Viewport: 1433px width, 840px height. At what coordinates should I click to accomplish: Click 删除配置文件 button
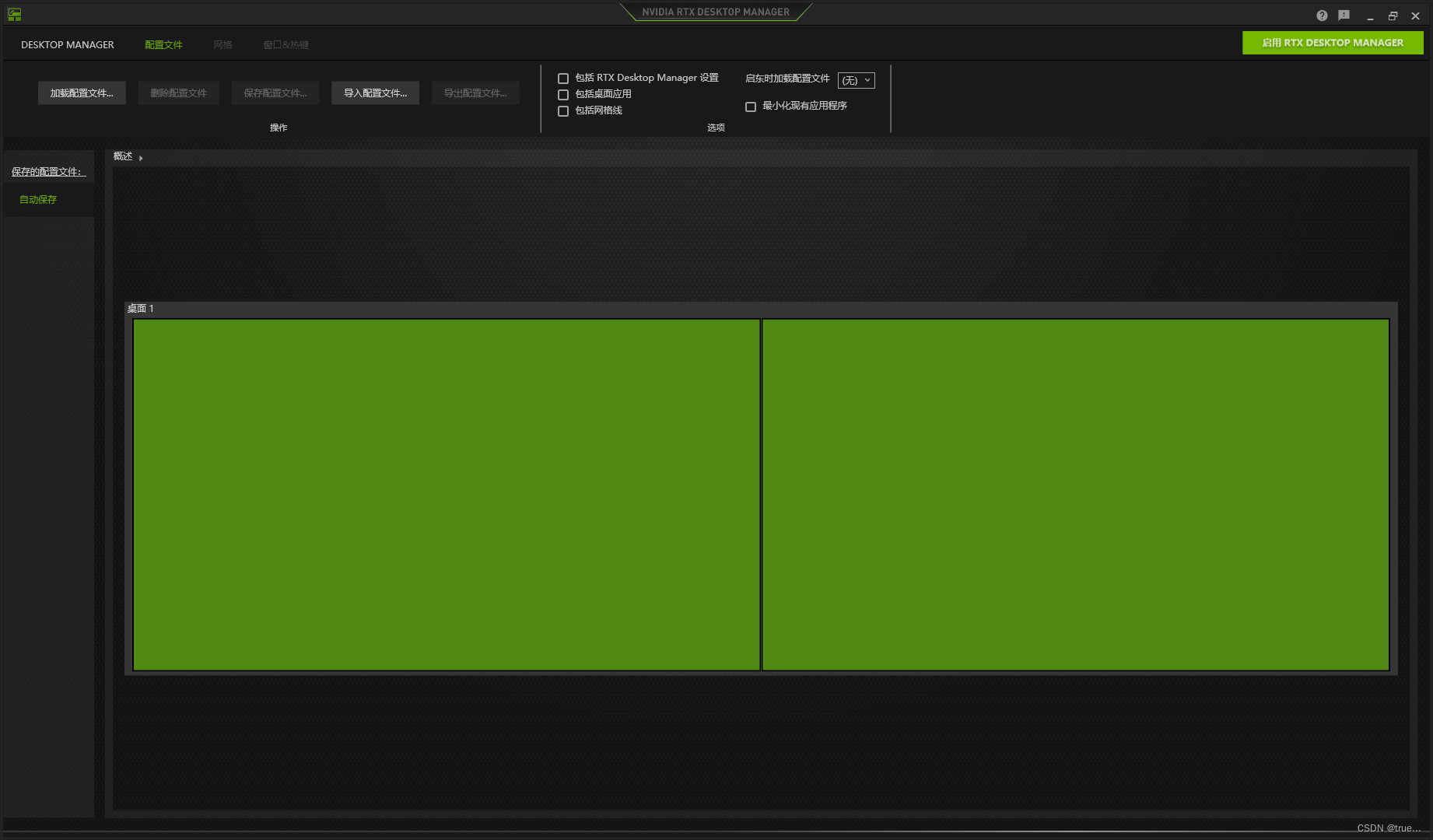coord(178,93)
